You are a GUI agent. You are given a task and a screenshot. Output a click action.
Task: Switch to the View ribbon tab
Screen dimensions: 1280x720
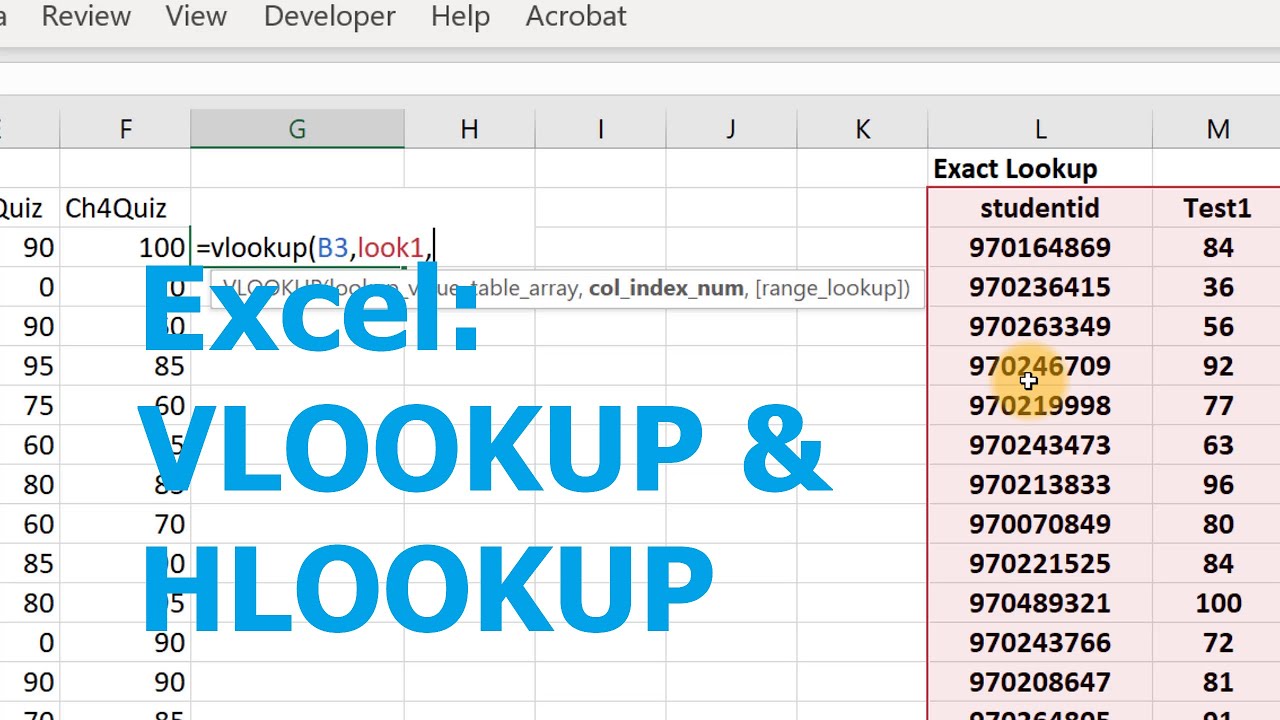196,16
